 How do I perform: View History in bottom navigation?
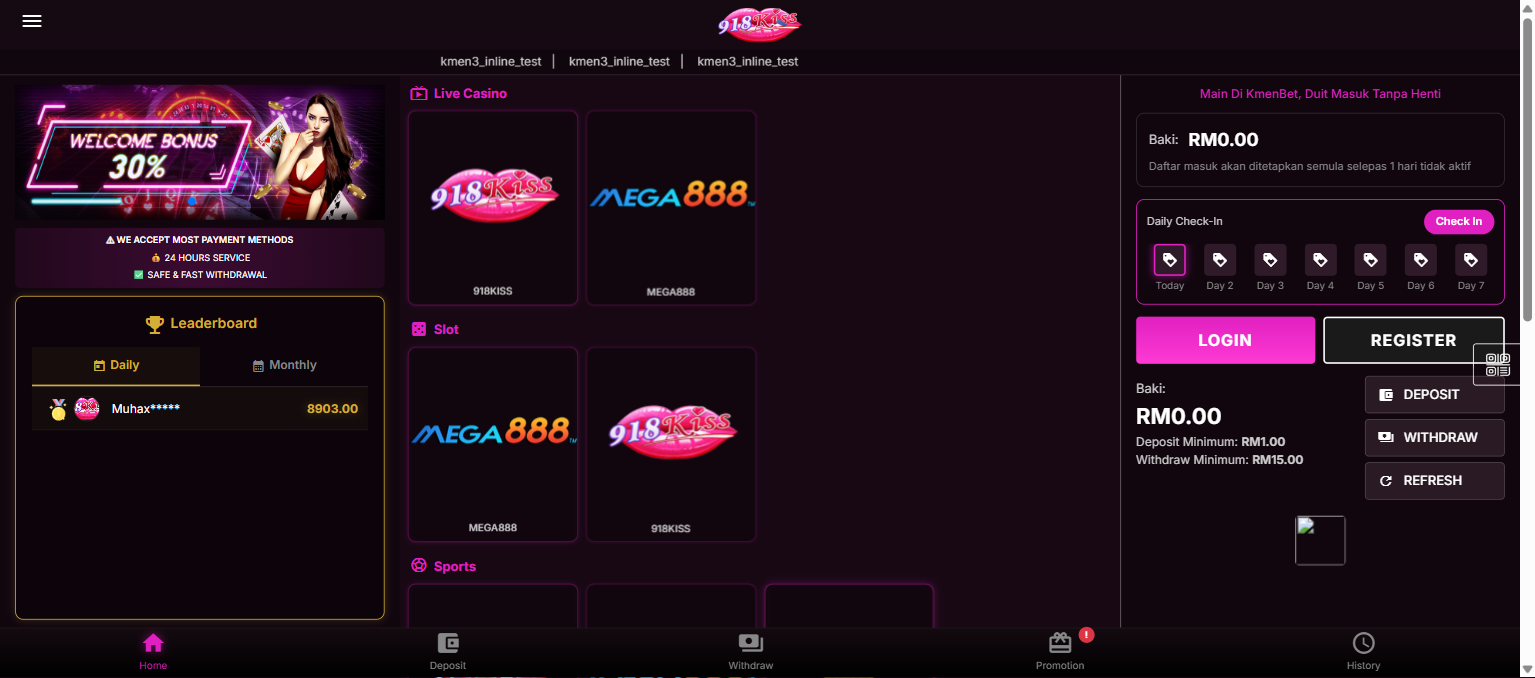pyautogui.click(x=1363, y=651)
